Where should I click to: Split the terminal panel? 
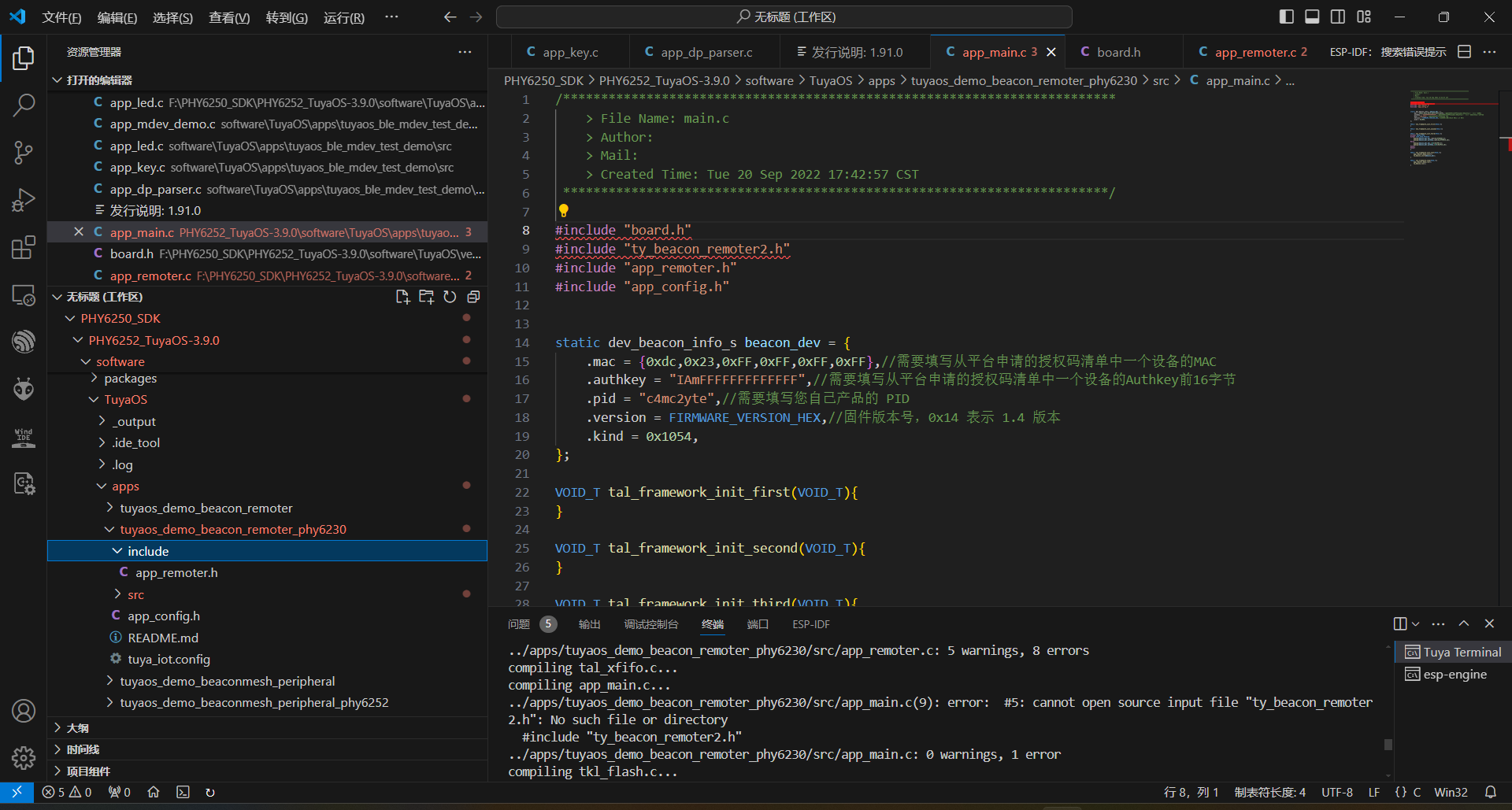pyautogui.click(x=1400, y=623)
